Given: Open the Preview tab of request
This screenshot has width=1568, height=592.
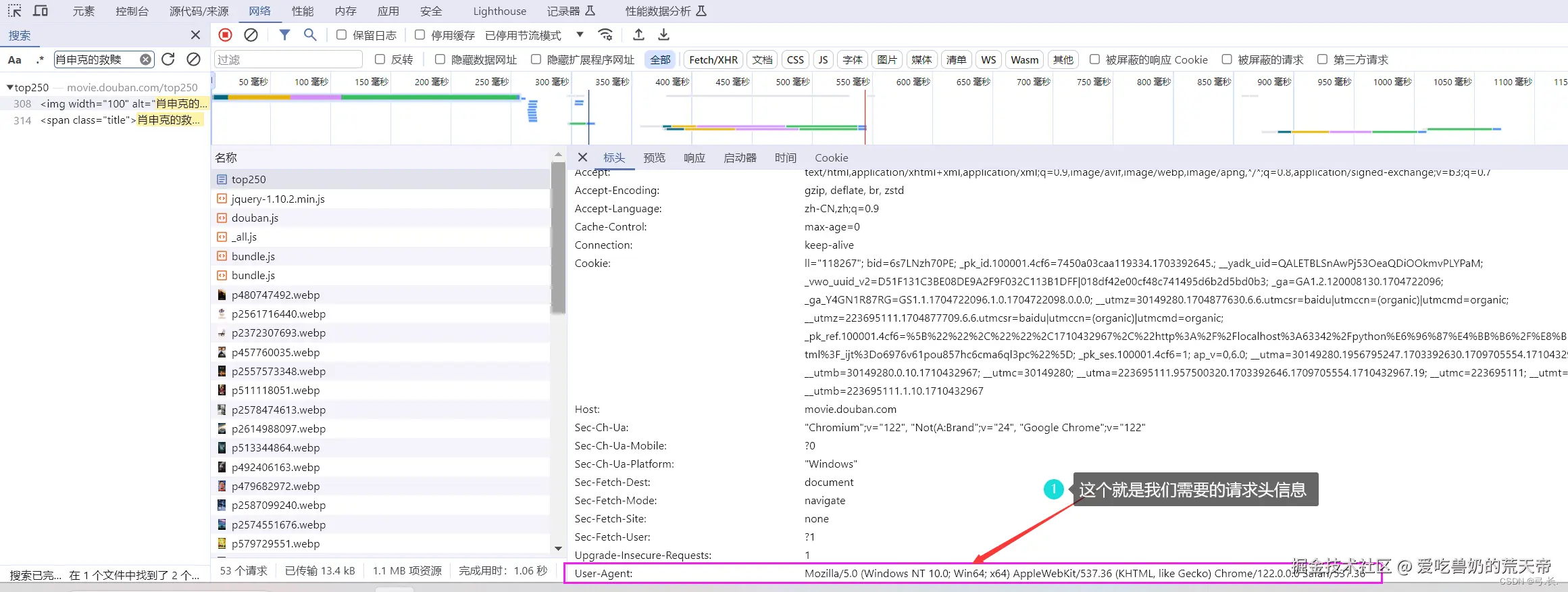Looking at the screenshot, I should (654, 157).
